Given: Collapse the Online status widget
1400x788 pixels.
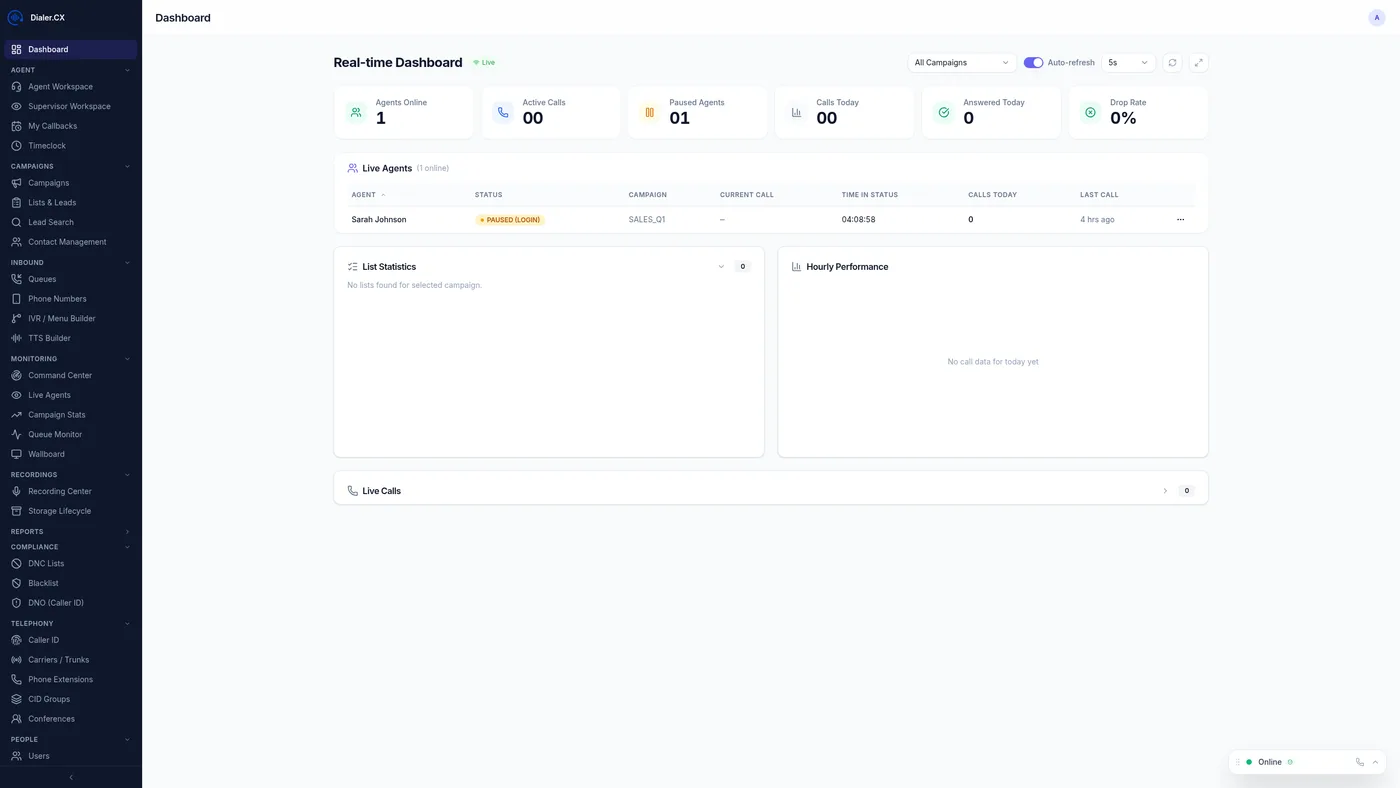Looking at the screenshot, I should tap(1374, 761).
